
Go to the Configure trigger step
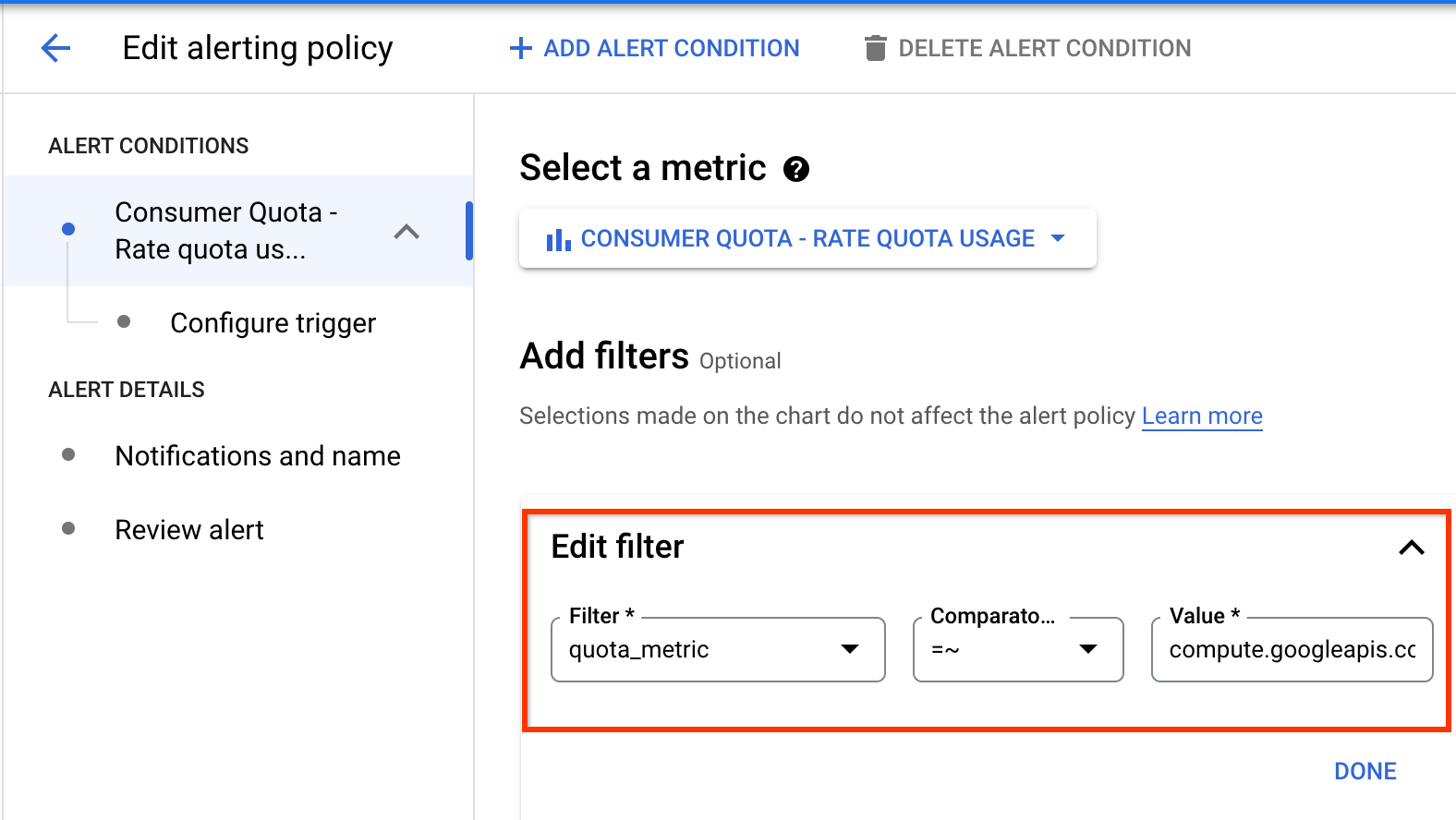point(273,323)
